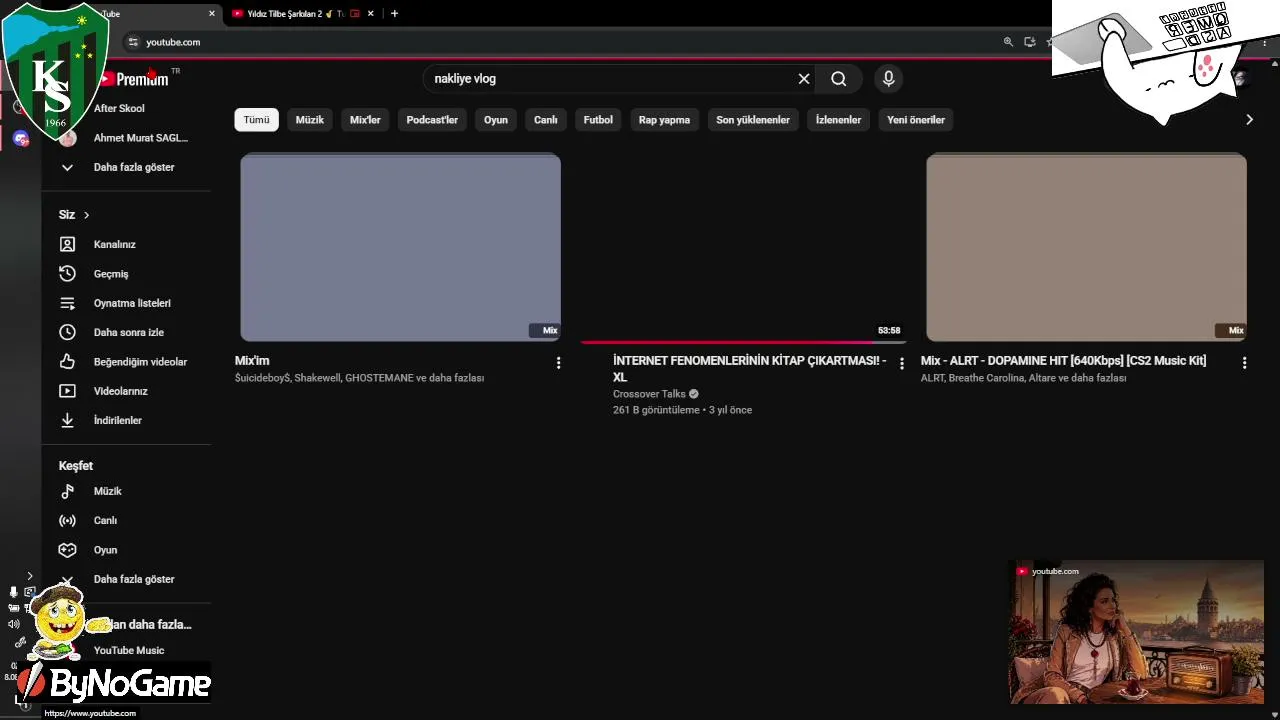1280x720 pixels.
Task: Select the Yeni öneriler filter chip
Action: (916, 120)
